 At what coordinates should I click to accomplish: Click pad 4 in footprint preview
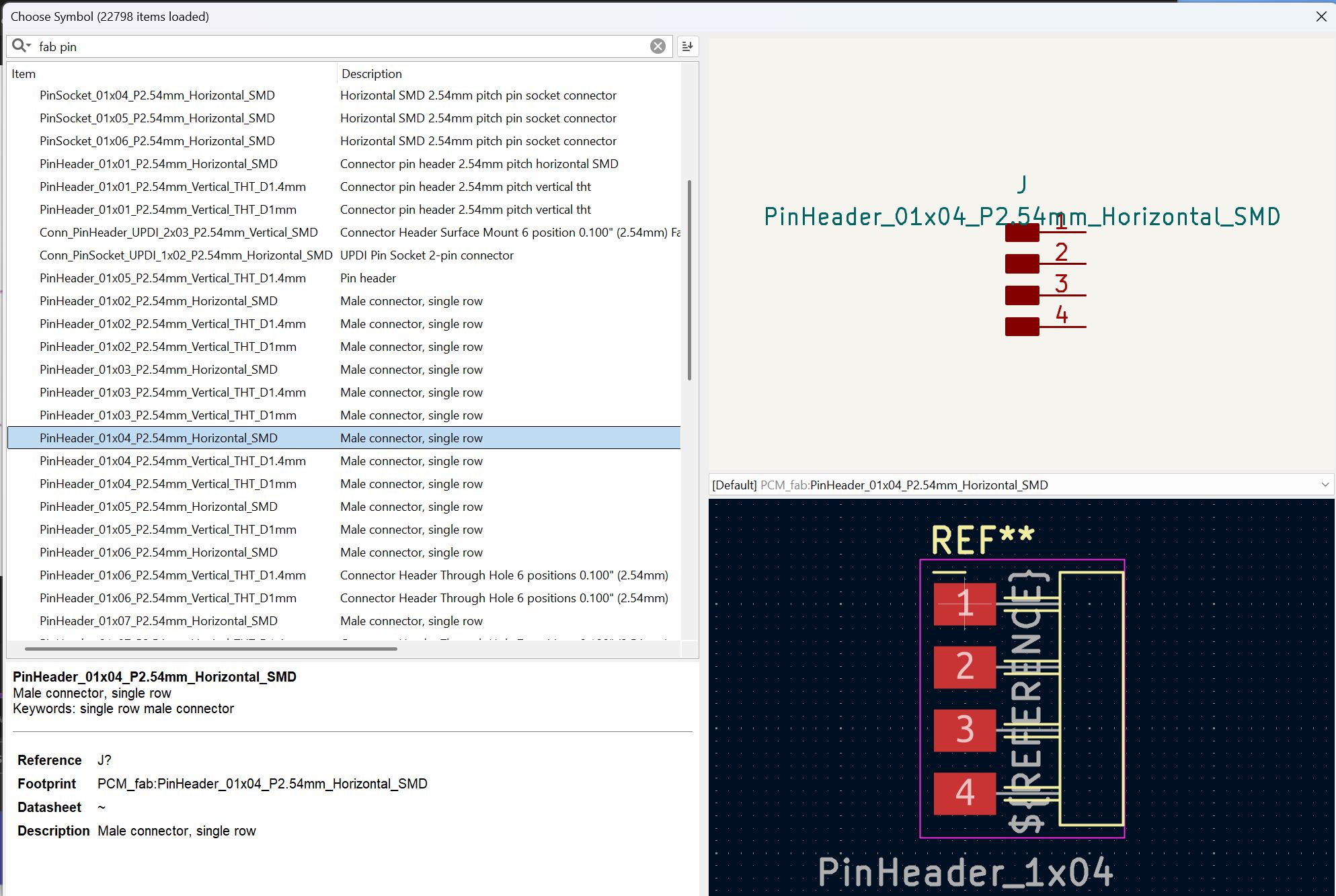coord(964,793)
